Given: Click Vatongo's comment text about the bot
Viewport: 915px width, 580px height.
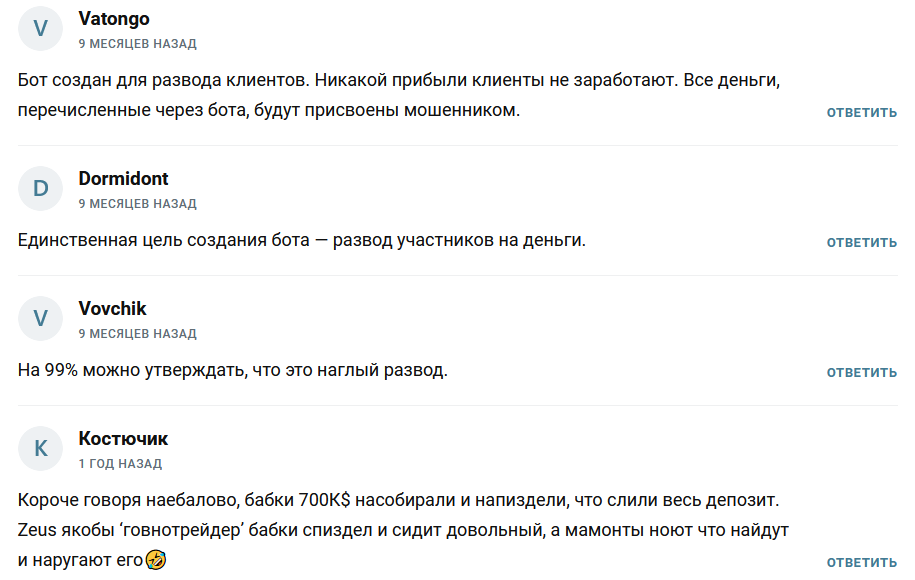Looking at the screenshot, I should click(x=399, y=95).
